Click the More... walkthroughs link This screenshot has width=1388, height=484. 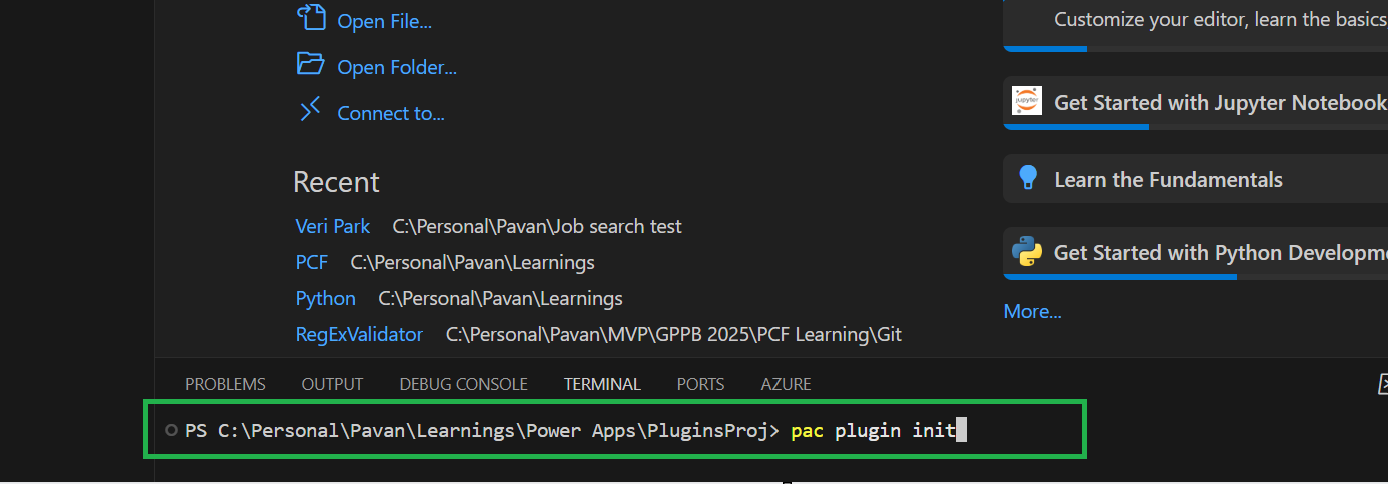(x=1032, y=311)
